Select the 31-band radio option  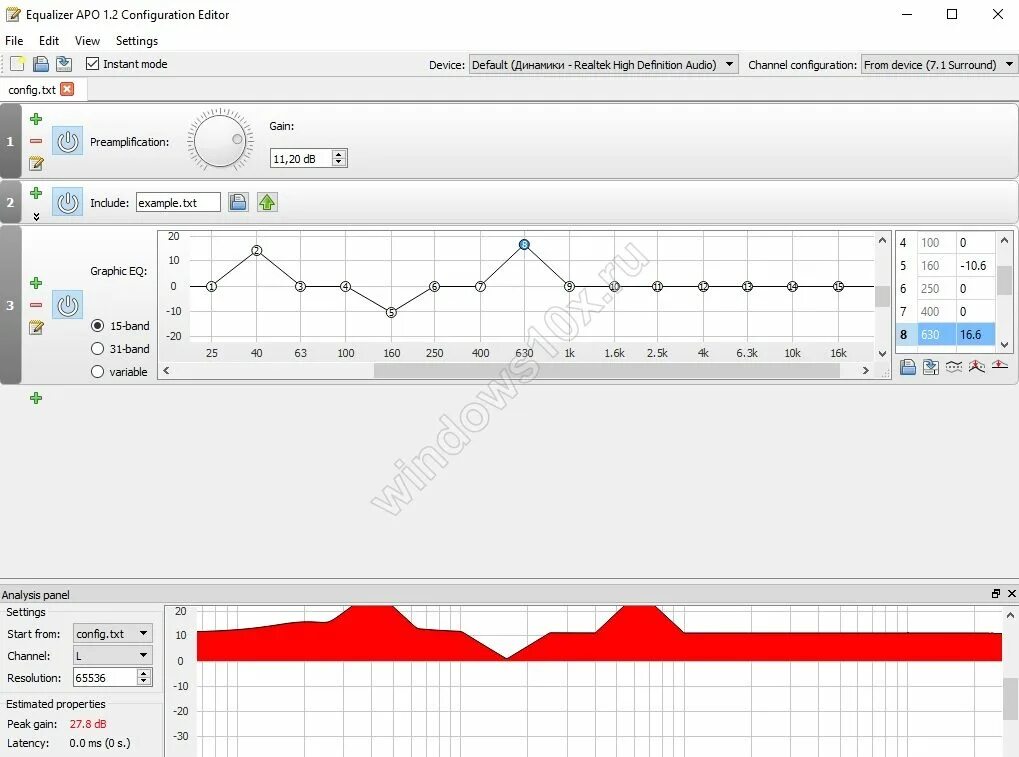click(x=97, y=349)
